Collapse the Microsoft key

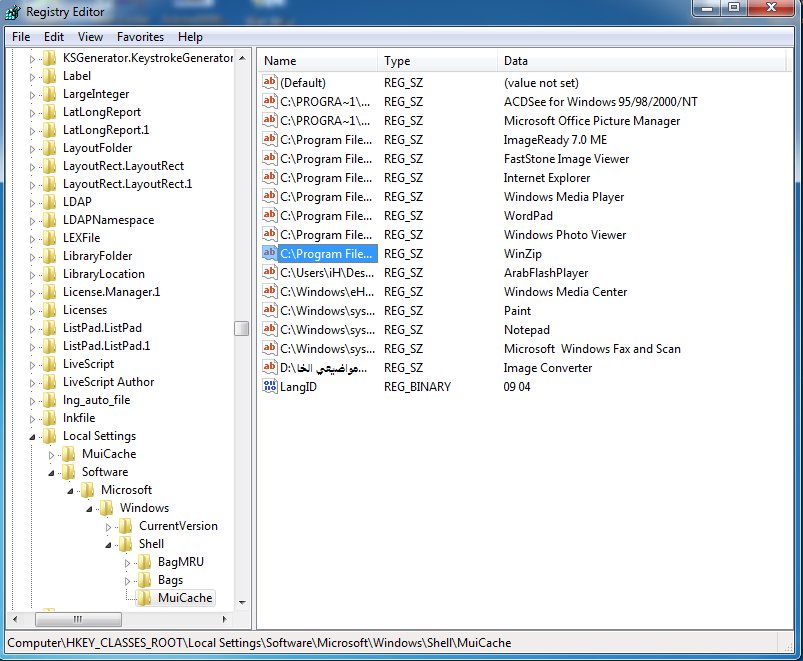[x=70, y=491]
